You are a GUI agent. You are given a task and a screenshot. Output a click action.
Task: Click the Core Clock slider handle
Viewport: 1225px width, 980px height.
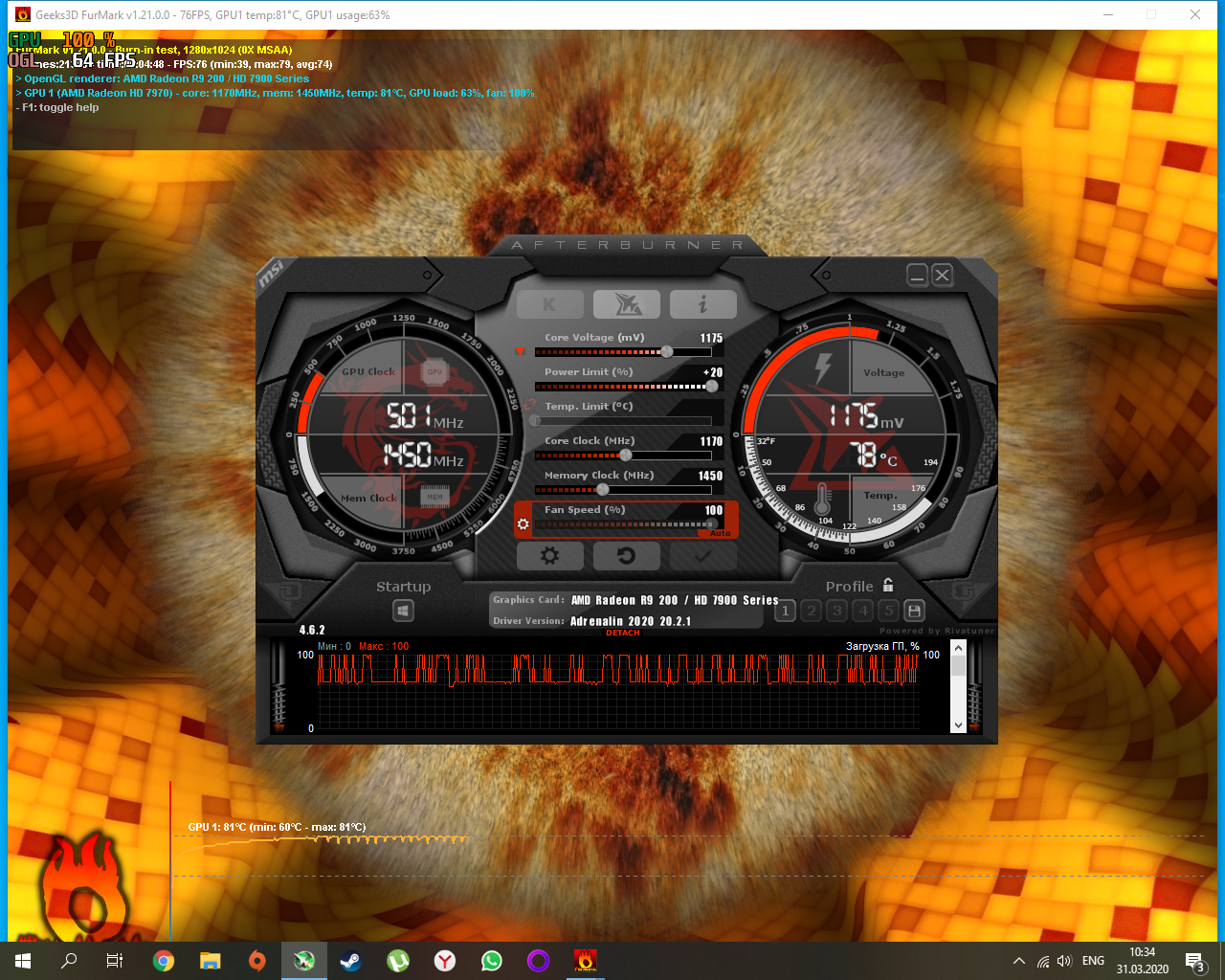(x=626, y=456)
